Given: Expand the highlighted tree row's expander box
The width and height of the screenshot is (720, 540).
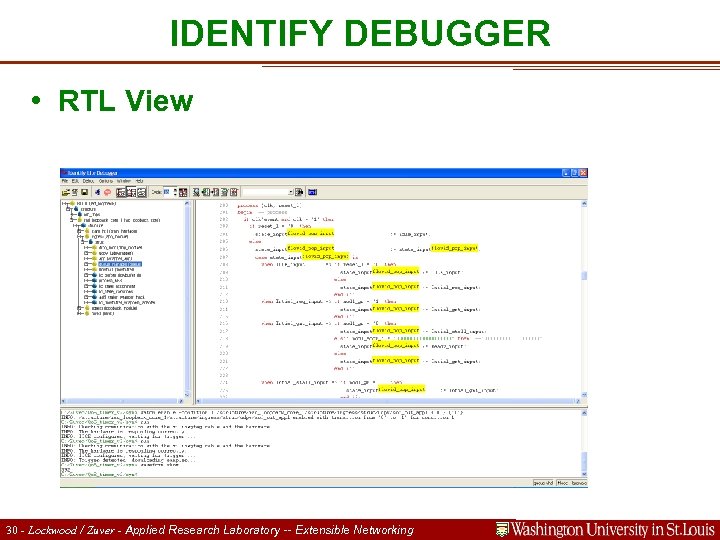Looking at the screenshot, I should tap(86, 264).
